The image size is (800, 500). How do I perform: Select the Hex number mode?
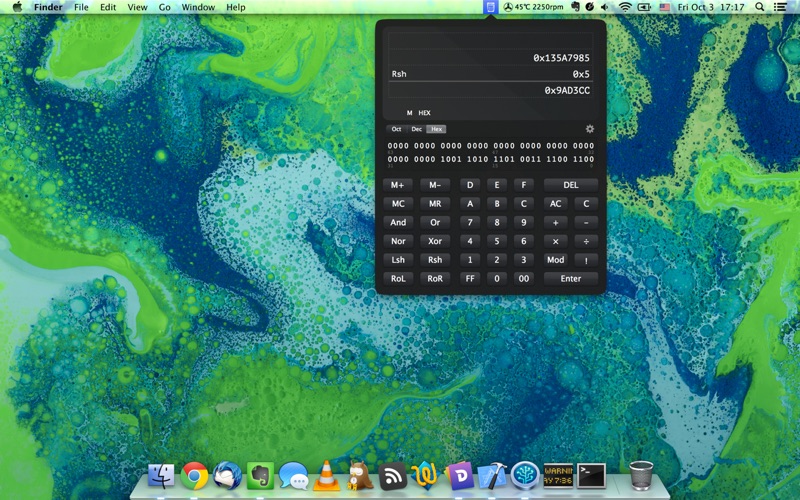click(436, 129)
